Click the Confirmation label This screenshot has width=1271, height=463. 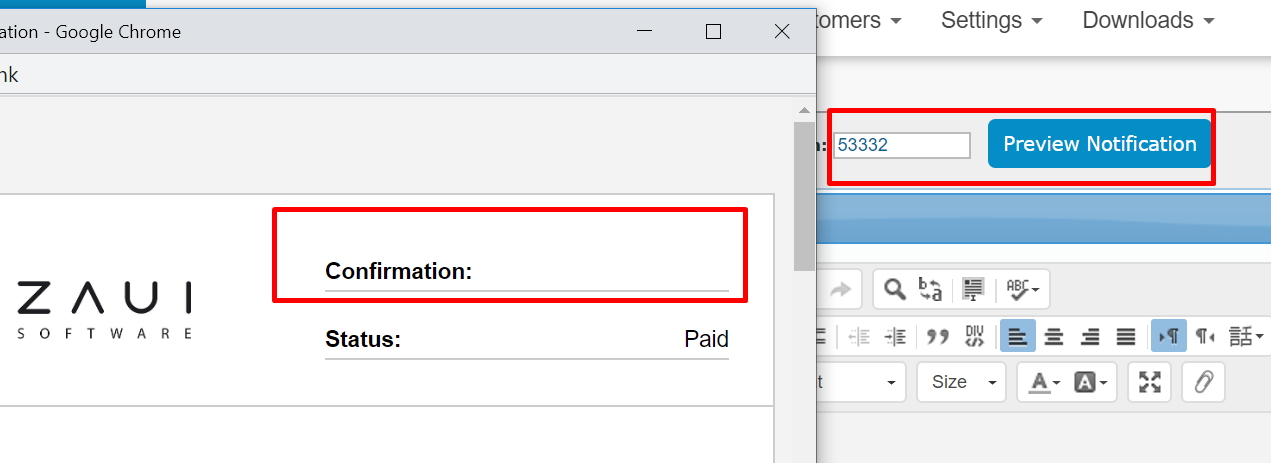[x=399, y=271]
